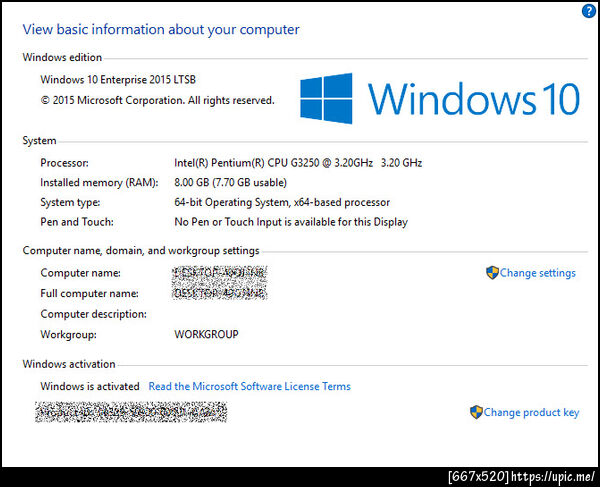Click the "System" section header

tap(39, 140)
